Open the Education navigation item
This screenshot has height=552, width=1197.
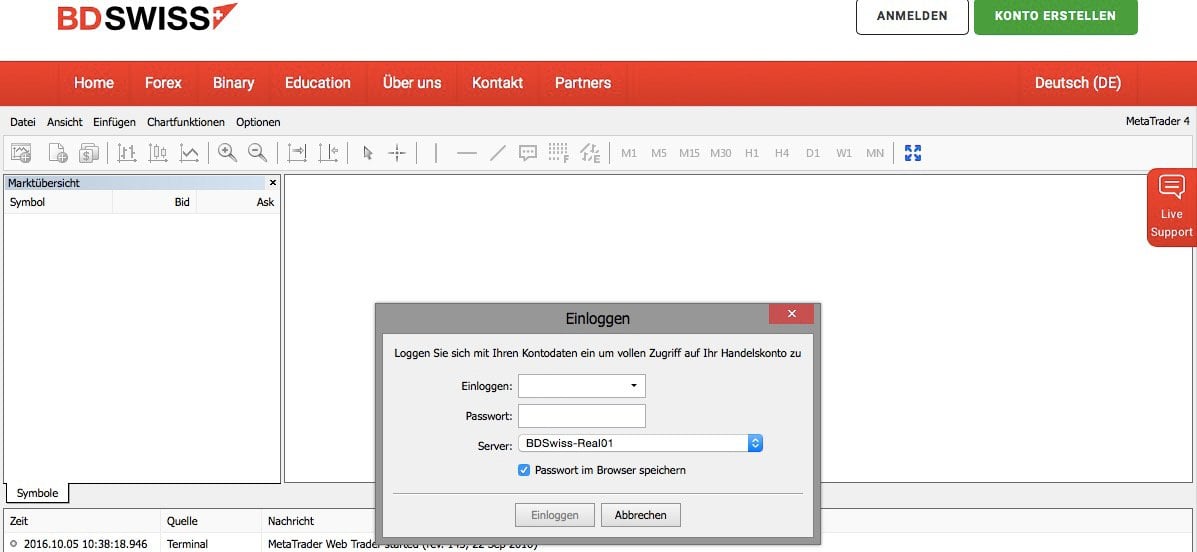pos(318,82)
